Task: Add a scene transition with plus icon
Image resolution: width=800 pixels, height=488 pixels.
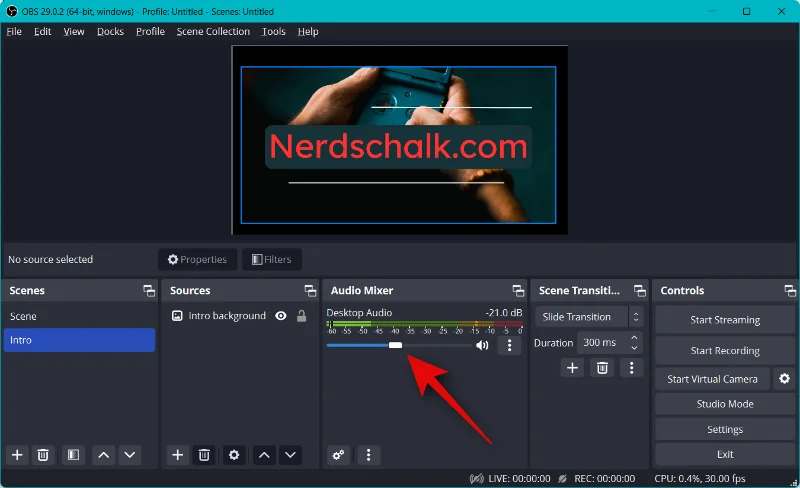Action: (572, 368)
